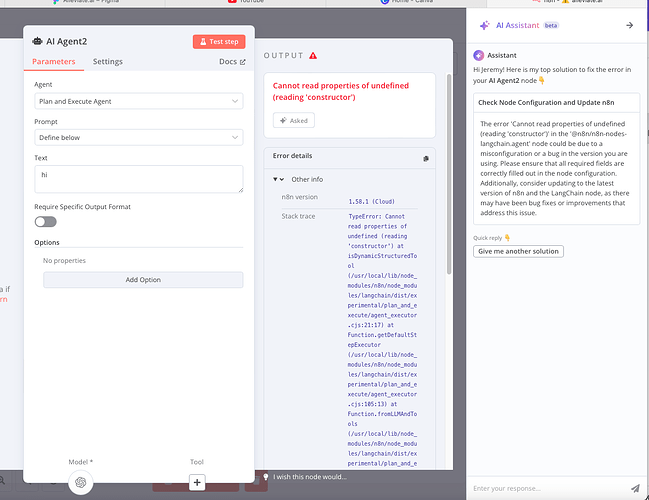Click the Stack trace label
The image size is (649, 500).
(x=298, y=216)
